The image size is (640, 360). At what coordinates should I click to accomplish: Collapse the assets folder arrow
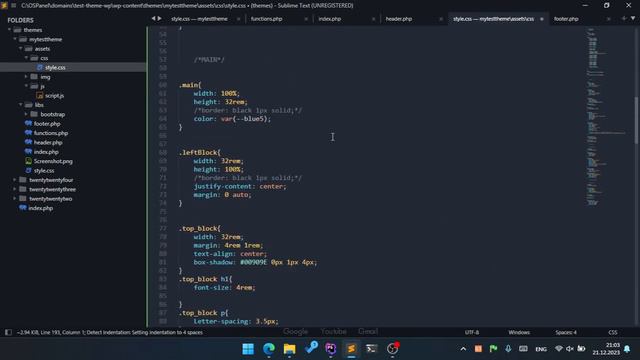click(20, 49)
